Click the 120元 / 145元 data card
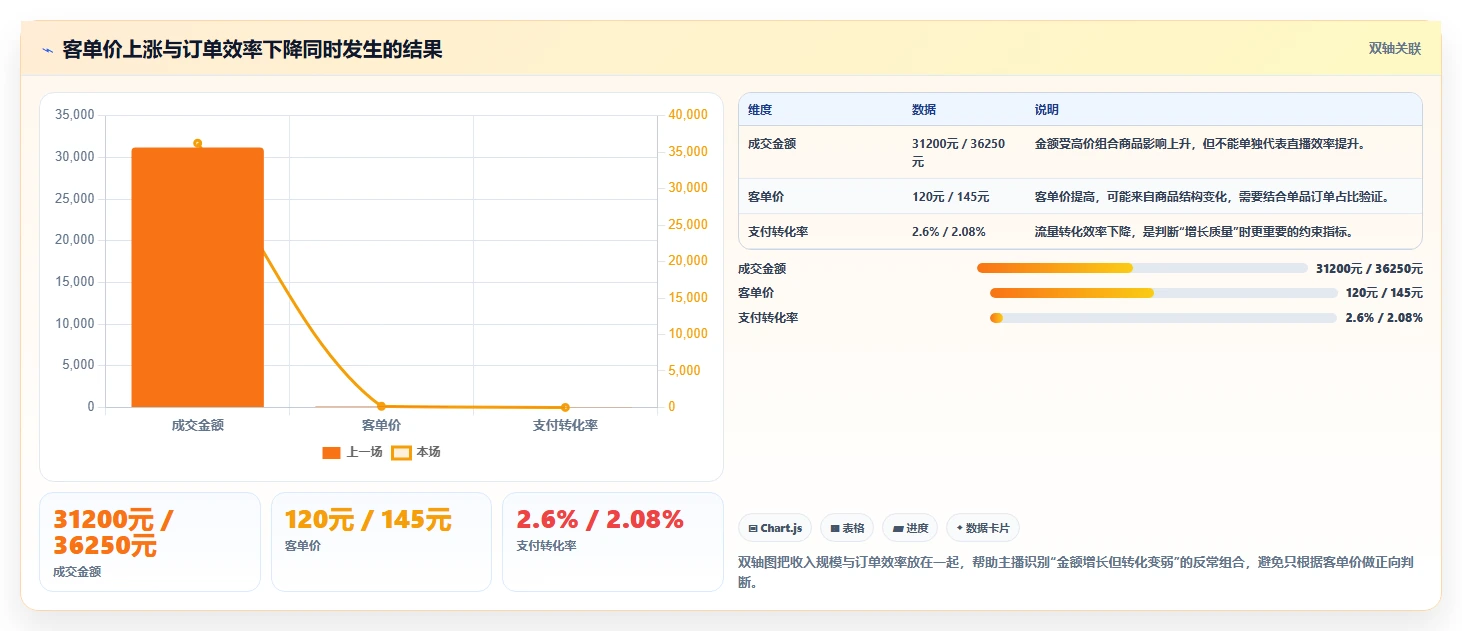 381,541
